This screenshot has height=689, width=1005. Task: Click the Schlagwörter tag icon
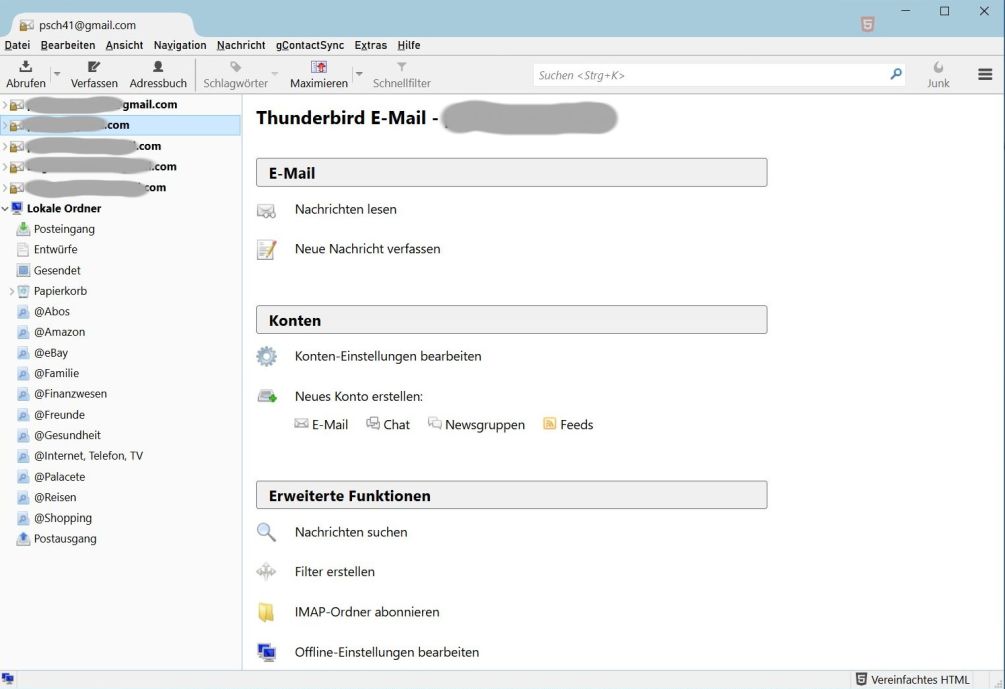(236, 67)
